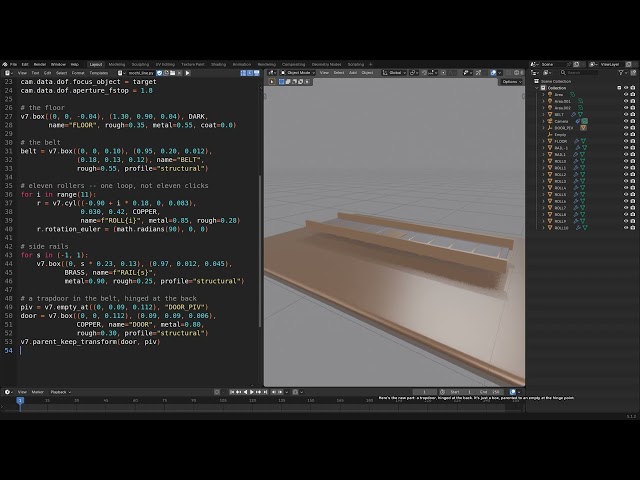
Task: Disable ROLL10 in renders camera icon
Action: 633,228
